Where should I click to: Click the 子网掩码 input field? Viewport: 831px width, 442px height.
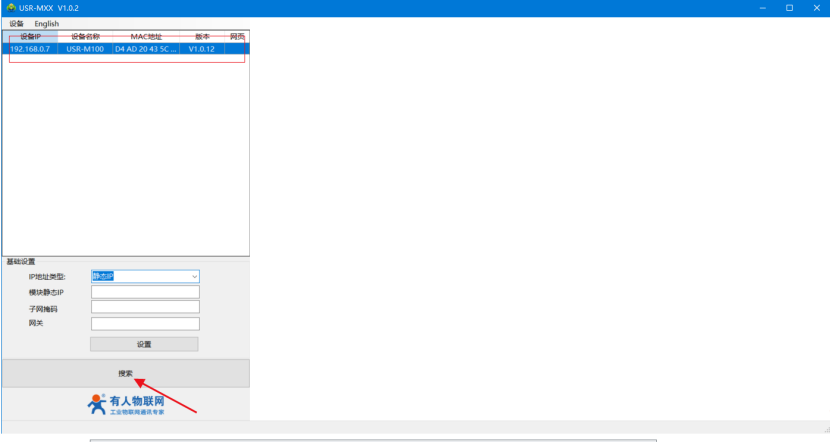(x=145, y=308)
